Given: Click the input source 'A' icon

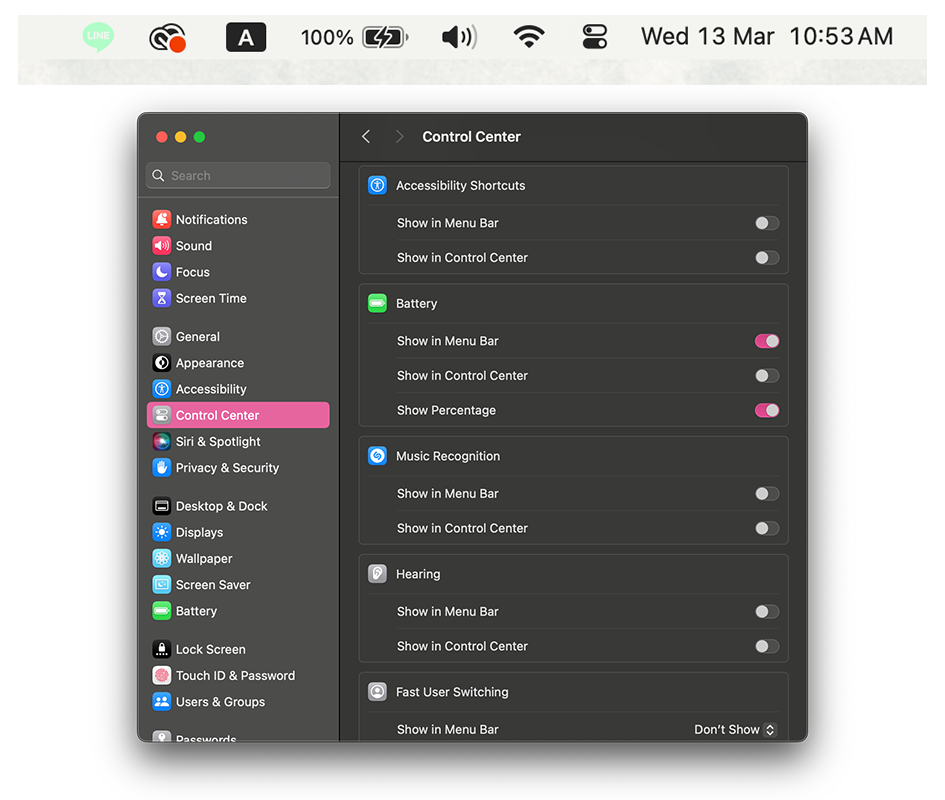Looking at the screenshot, I should click(x=246, y=37).
